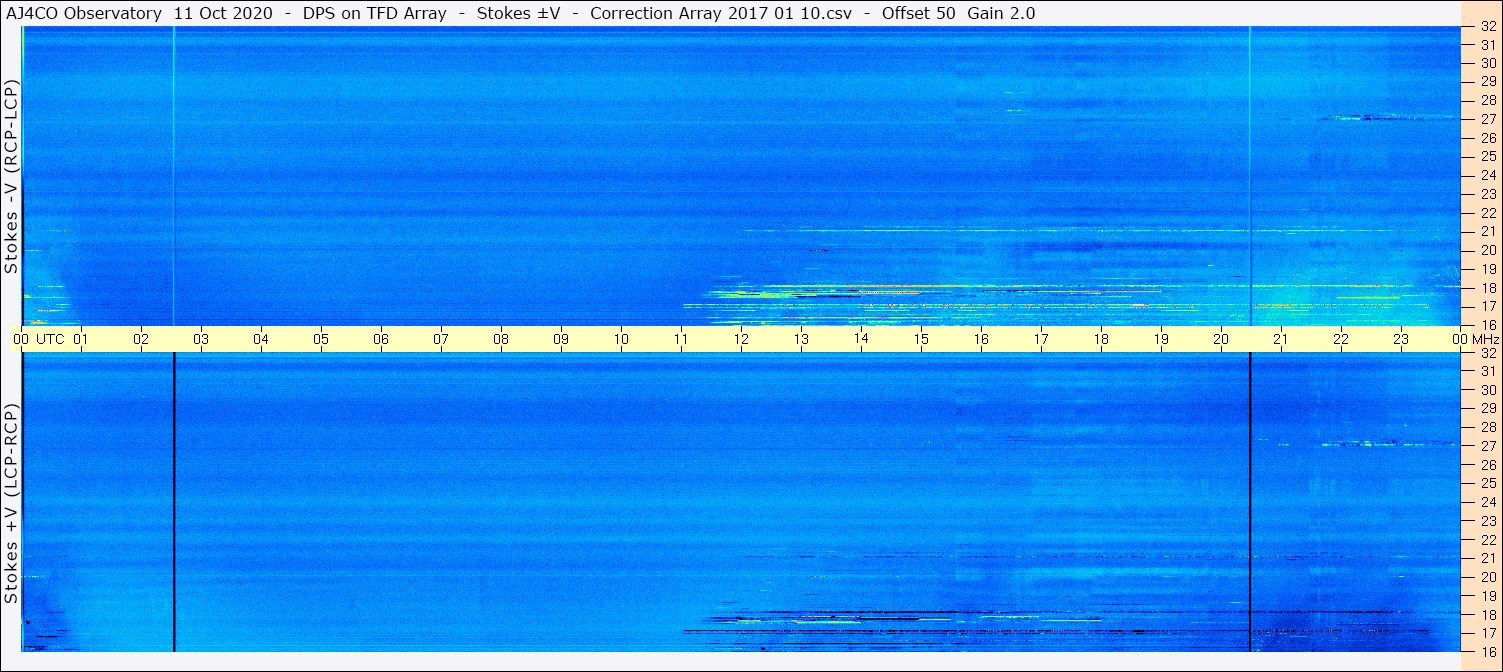Select hour 13 on the UTC axis
Image resolution: width=1503 pixels, height=672 pixels.
click(x=801, y=339)
